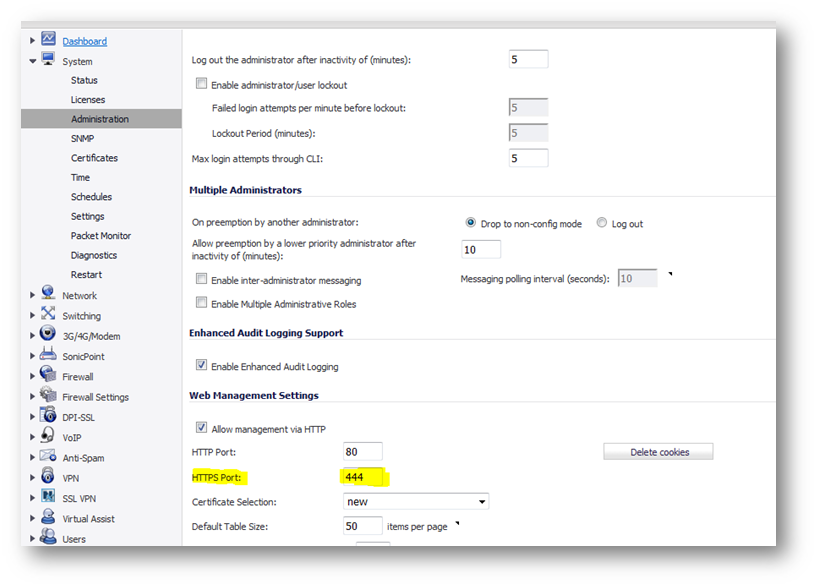Click the Virtual Assist label
818x588 pixels.
click(x=89, y=519)
